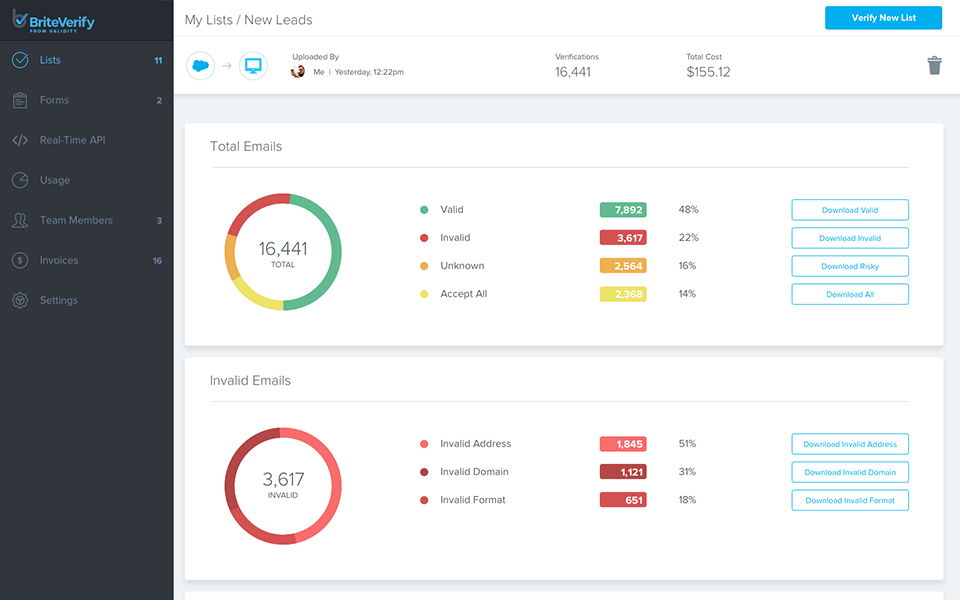
Task: Click the yellow Accept All legend dot
Action: point(424,294)
